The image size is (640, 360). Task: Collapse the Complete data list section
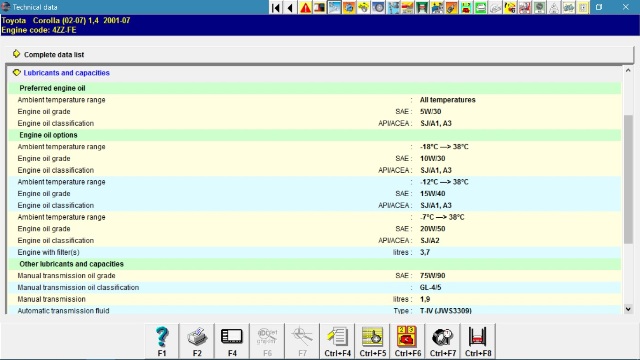(x=16, y=54)
